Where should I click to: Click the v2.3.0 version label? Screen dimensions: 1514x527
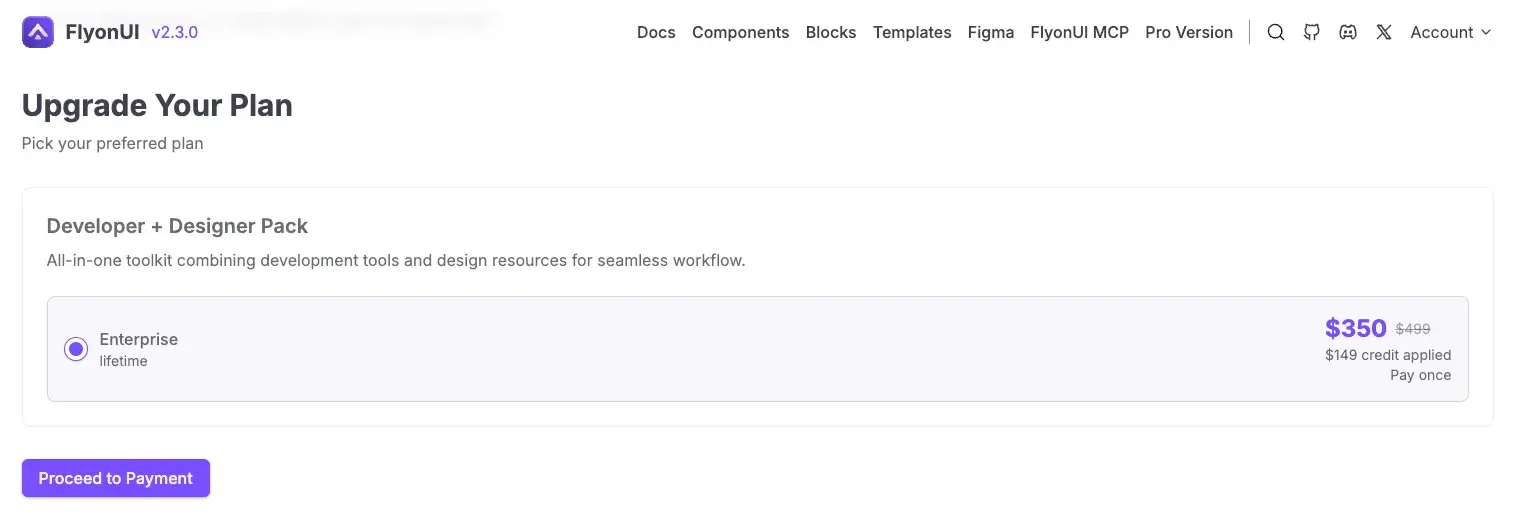click(x=175, y=32)
